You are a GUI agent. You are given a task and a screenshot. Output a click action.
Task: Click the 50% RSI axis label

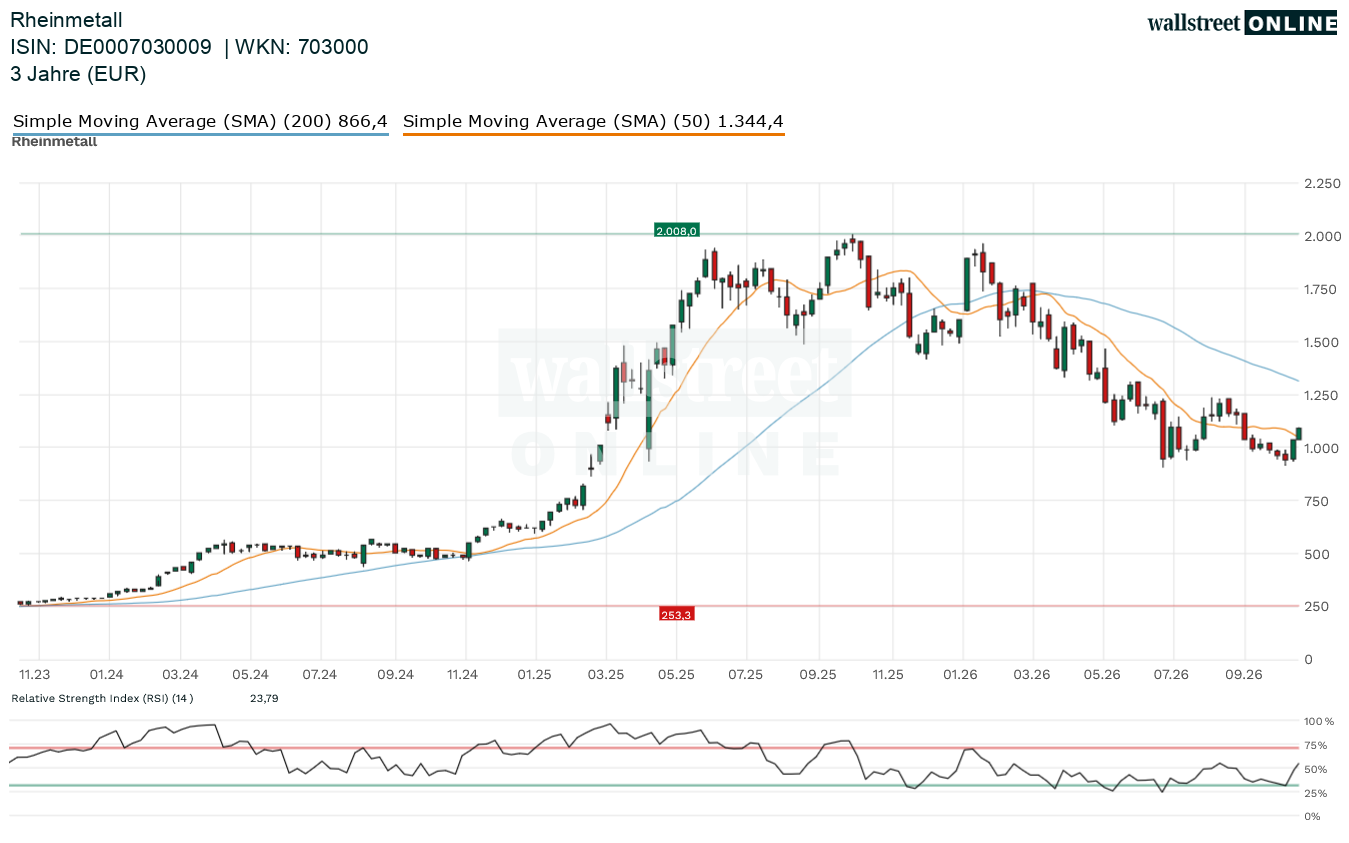[1316, 769]
